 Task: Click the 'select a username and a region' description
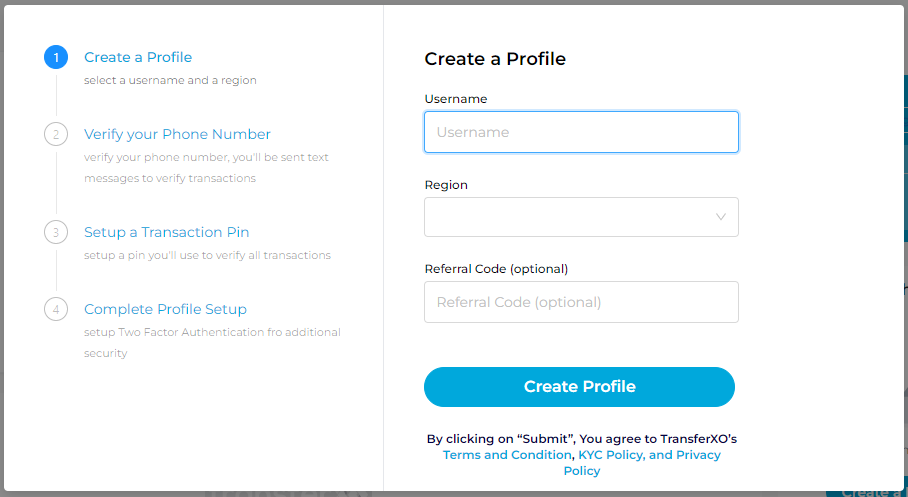[x=170, y=80]
